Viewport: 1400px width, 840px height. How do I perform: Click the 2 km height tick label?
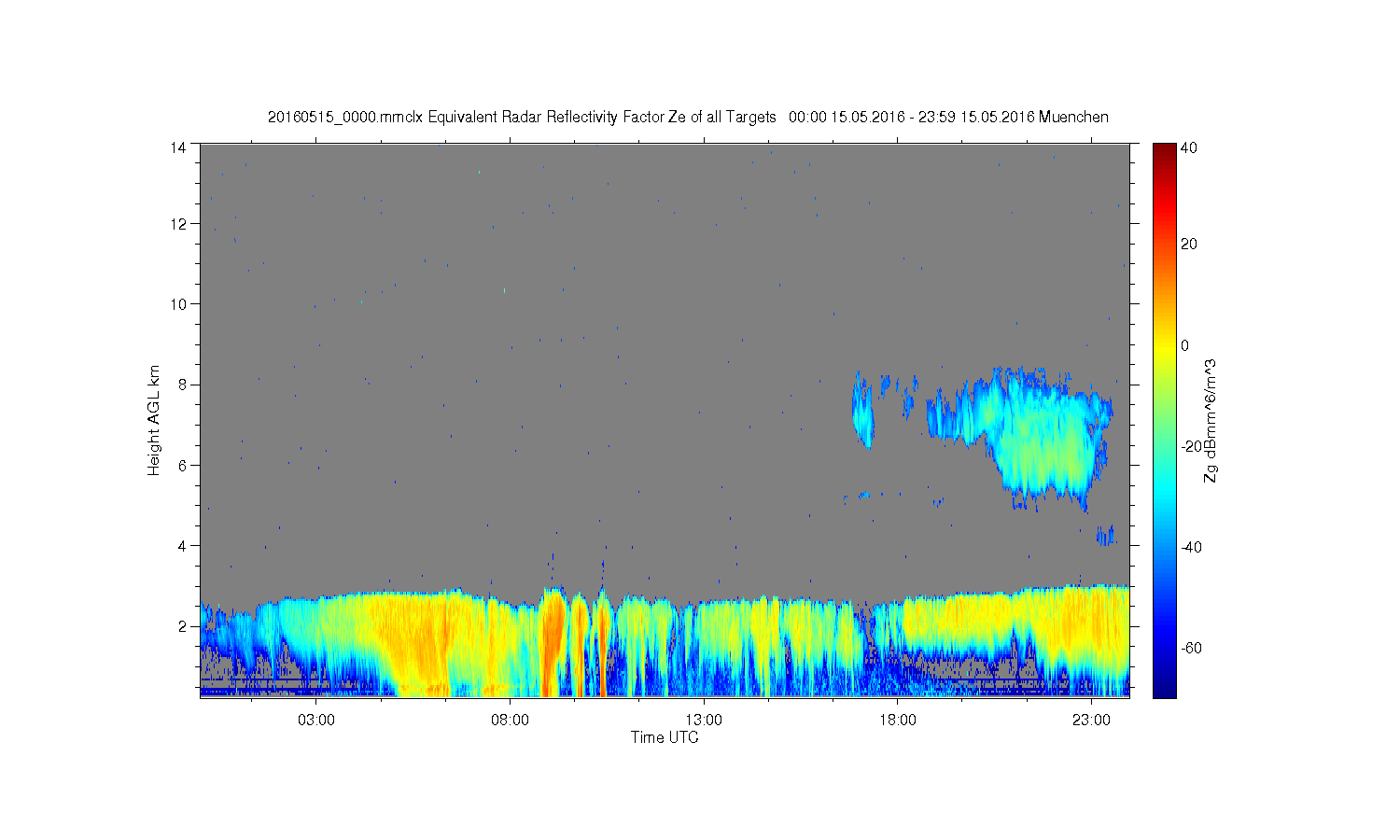click(183, 626)
